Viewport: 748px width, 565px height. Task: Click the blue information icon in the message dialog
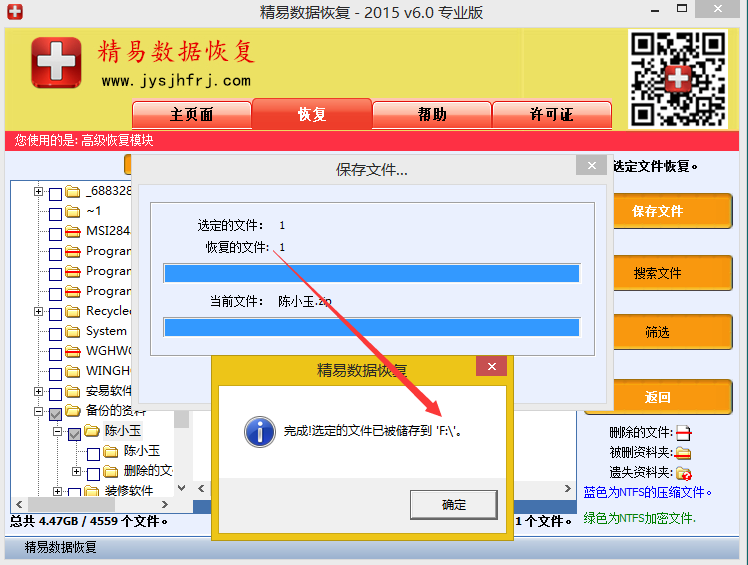pos(260,431)
